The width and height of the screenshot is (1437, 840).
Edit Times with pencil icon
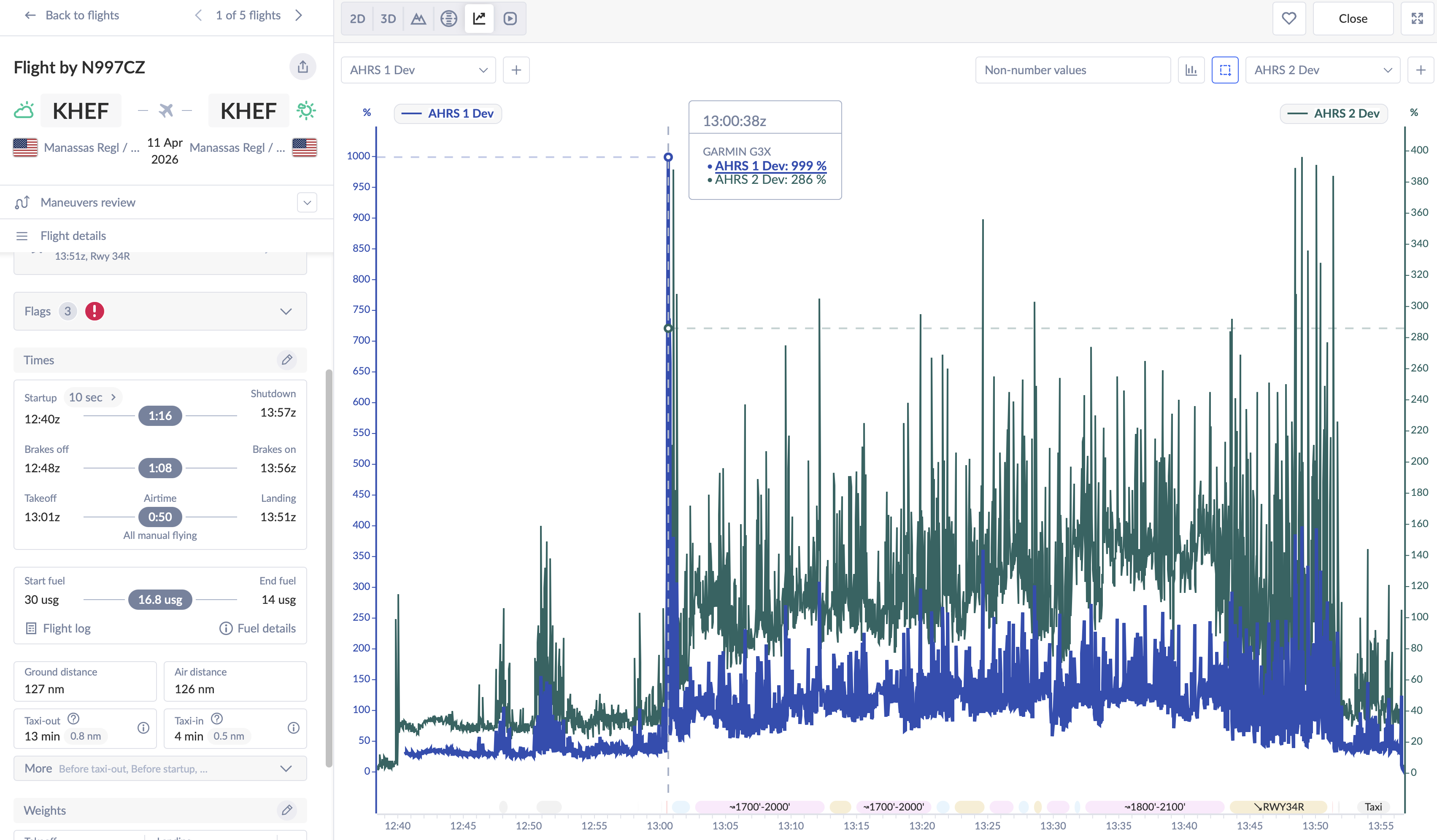287,360
